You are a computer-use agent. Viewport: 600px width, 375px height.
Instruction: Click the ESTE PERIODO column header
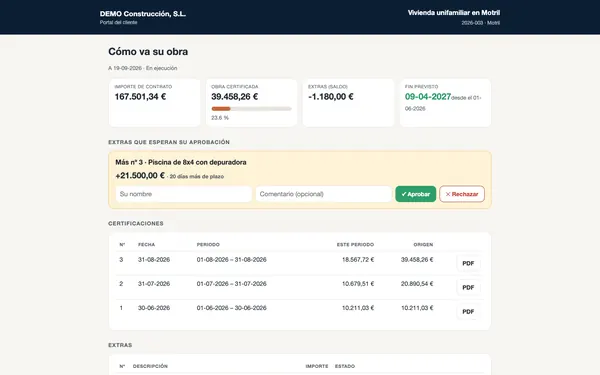(355, 245)
